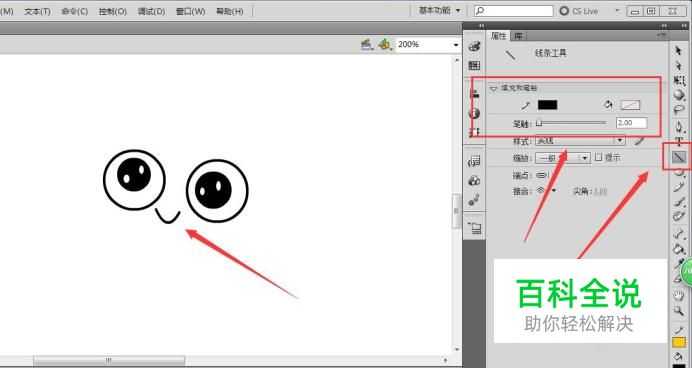
Task: Click the edit stroke style pencil
Action: [639, 141]
